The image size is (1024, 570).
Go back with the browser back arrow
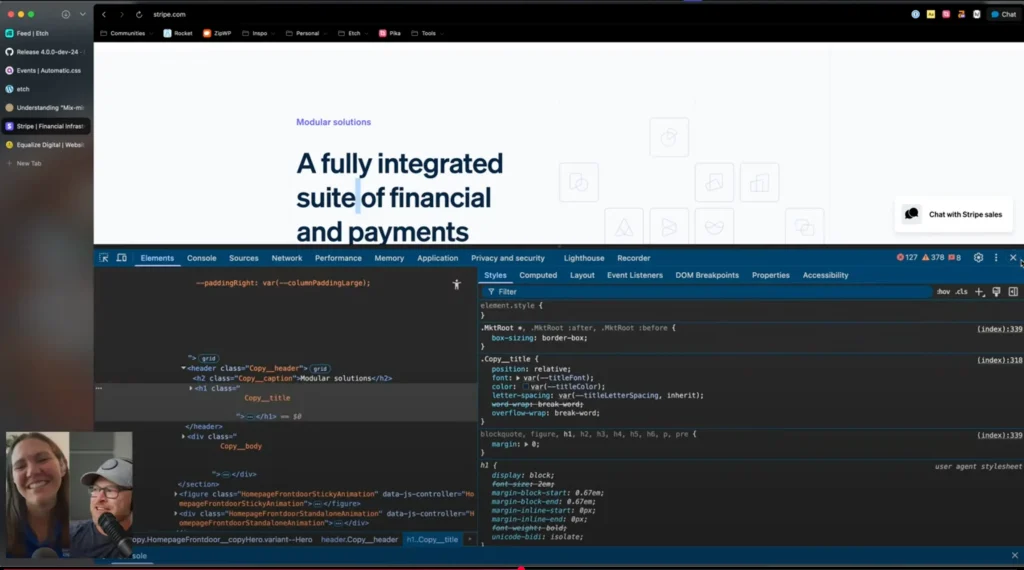[104, 15]
